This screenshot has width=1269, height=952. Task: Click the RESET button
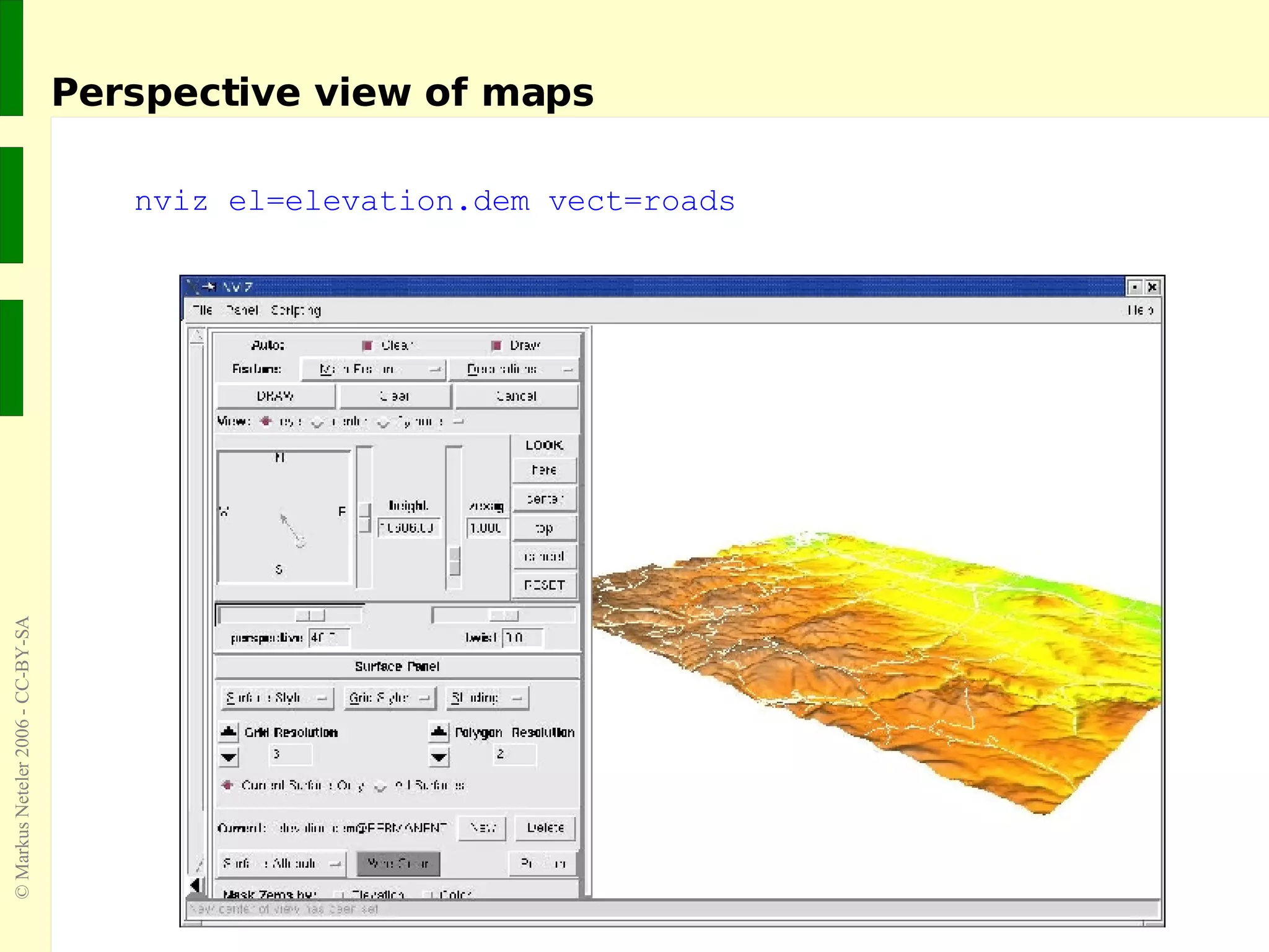[x=544, y=585]
